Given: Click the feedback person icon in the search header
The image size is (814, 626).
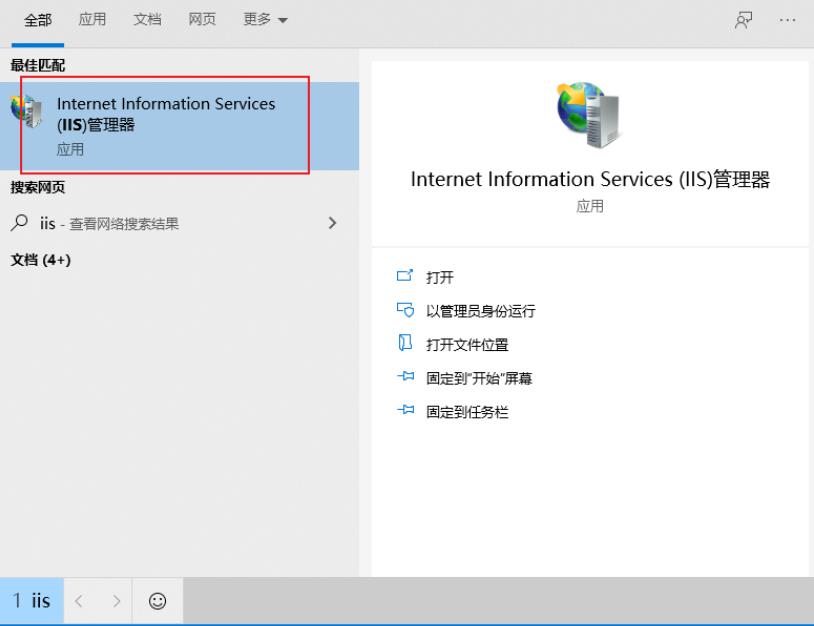Looking at the screenshot, I should pyautogui.click(x=743, y=21).
